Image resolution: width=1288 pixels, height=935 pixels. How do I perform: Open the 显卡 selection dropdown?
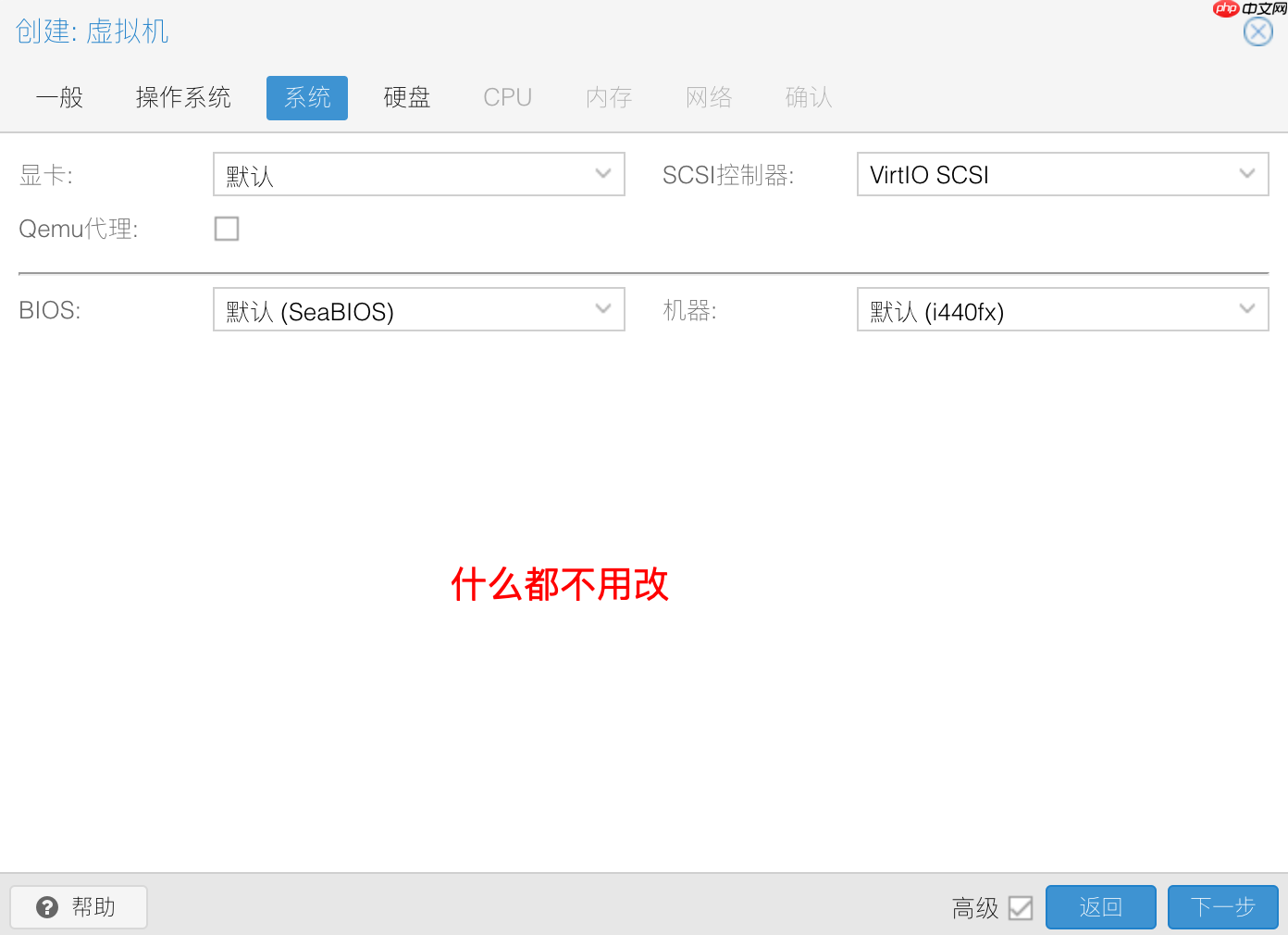pos(418,173)
